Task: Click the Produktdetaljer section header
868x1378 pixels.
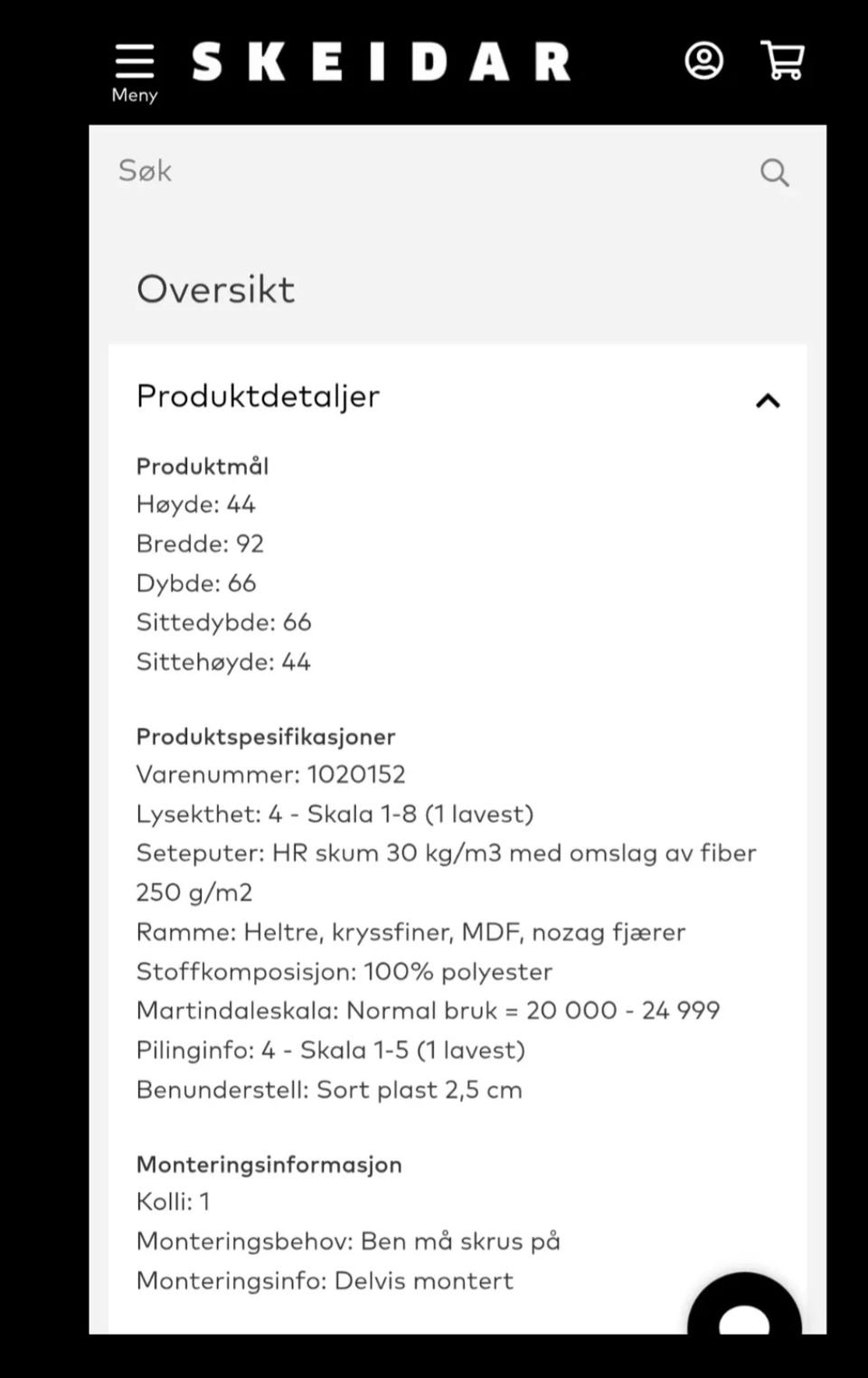Action: [x=259, y=396]
